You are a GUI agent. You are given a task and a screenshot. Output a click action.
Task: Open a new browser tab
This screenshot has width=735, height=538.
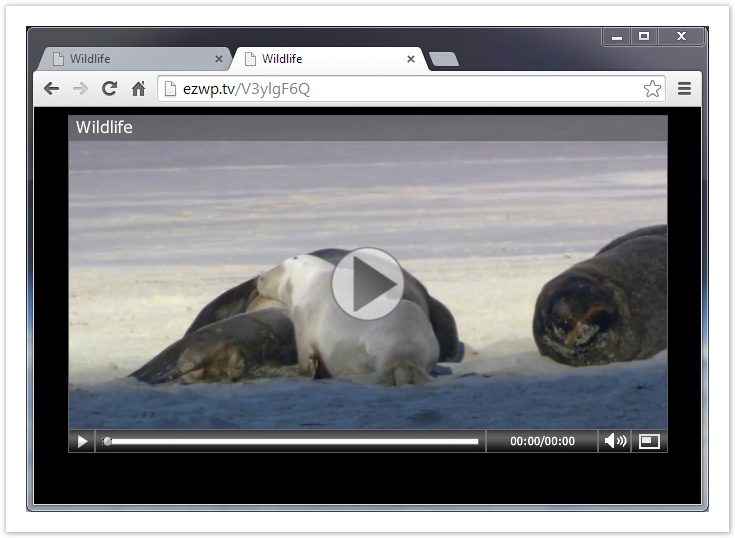coord(443,59)
